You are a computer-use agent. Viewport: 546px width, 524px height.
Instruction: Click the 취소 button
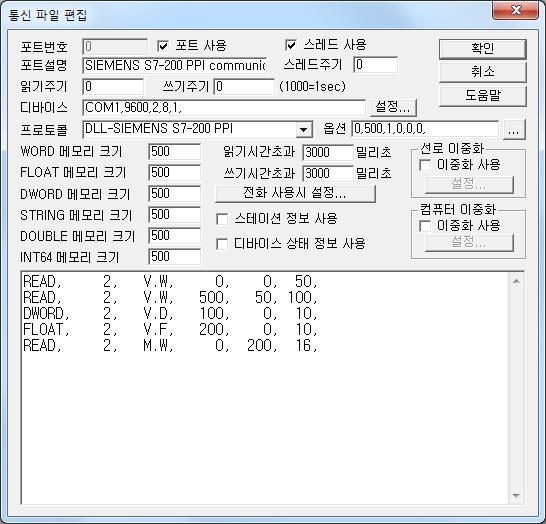482,72
